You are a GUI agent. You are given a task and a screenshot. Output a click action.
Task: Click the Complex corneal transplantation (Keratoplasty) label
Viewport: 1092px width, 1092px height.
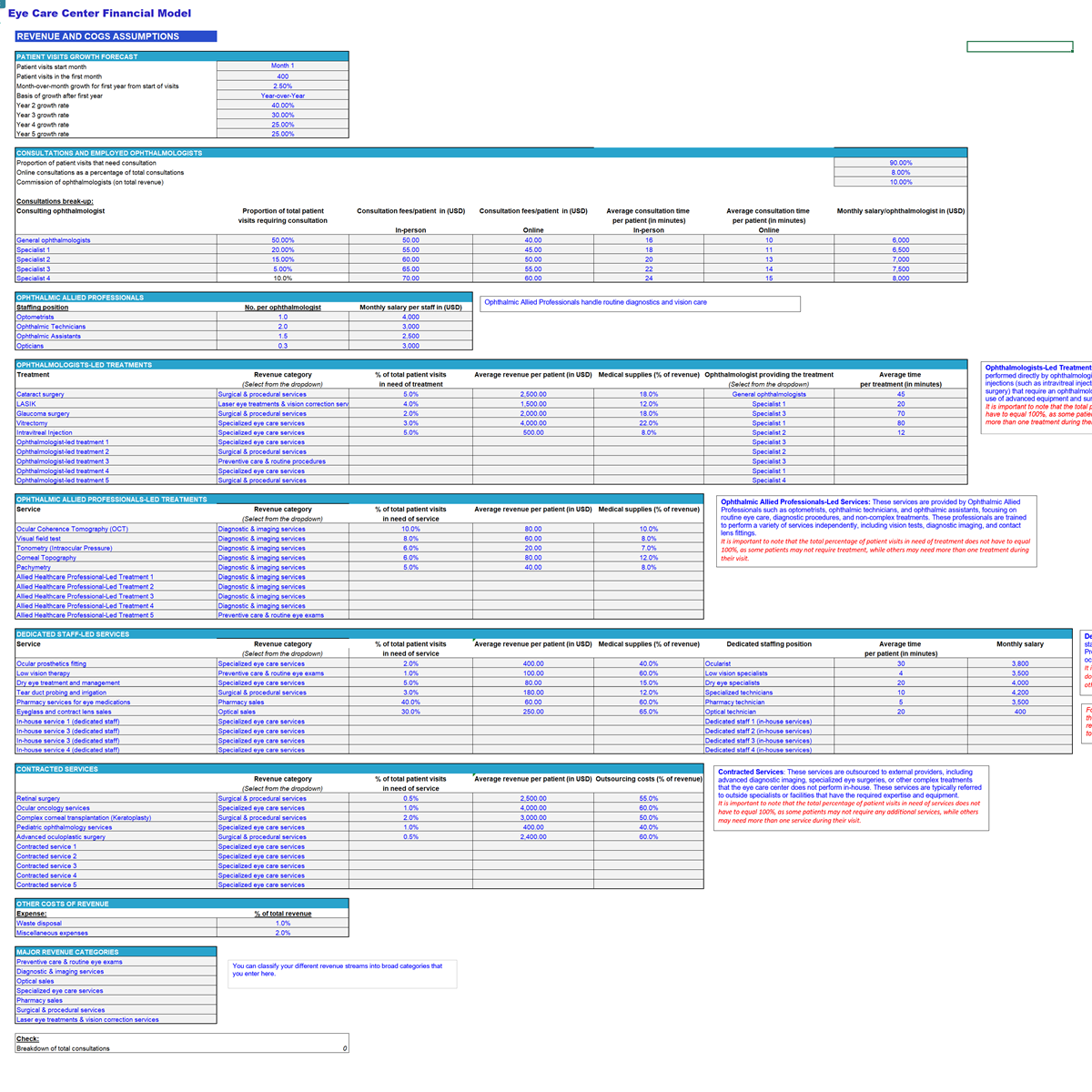click(x=84, y=817)
